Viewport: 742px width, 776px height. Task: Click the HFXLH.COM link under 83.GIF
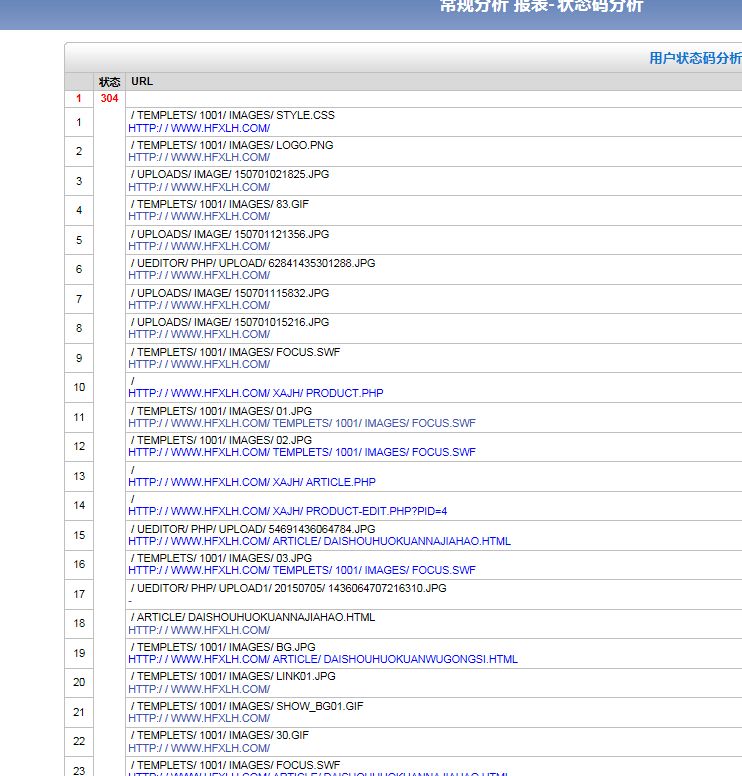click(x=199, y=216)
